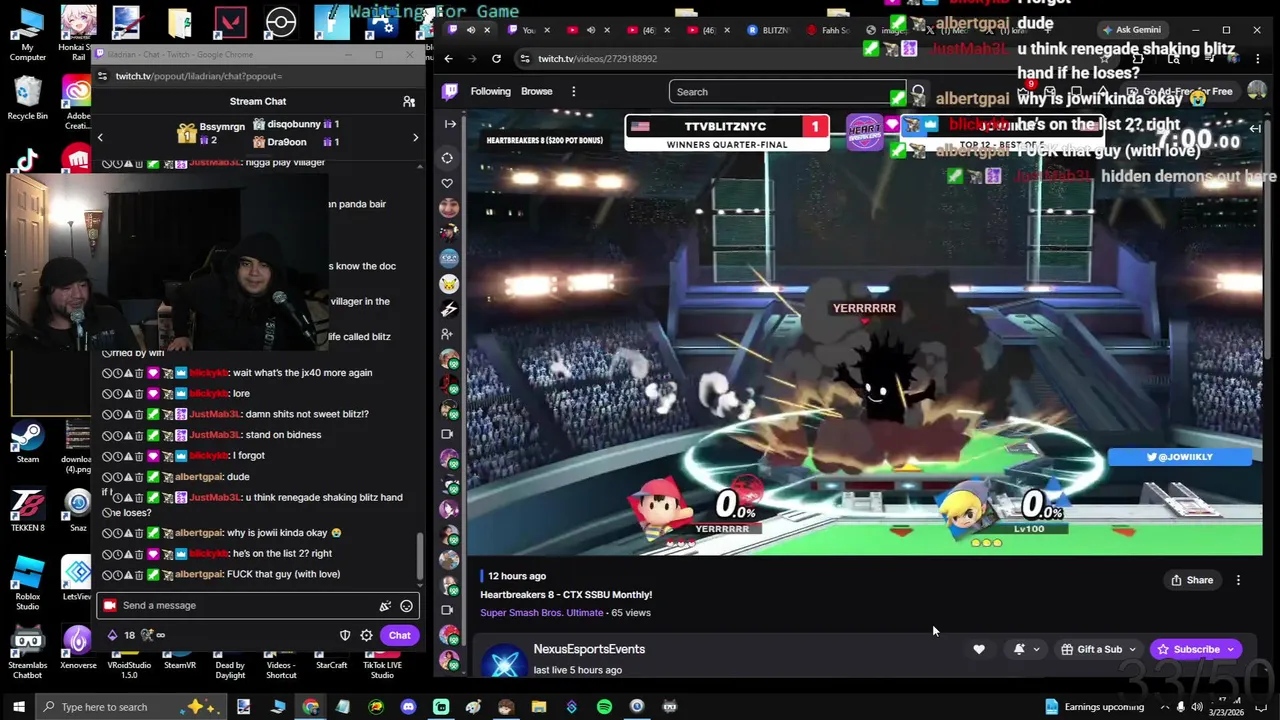Switch to Fahh So browser tab

coord(827,30)
